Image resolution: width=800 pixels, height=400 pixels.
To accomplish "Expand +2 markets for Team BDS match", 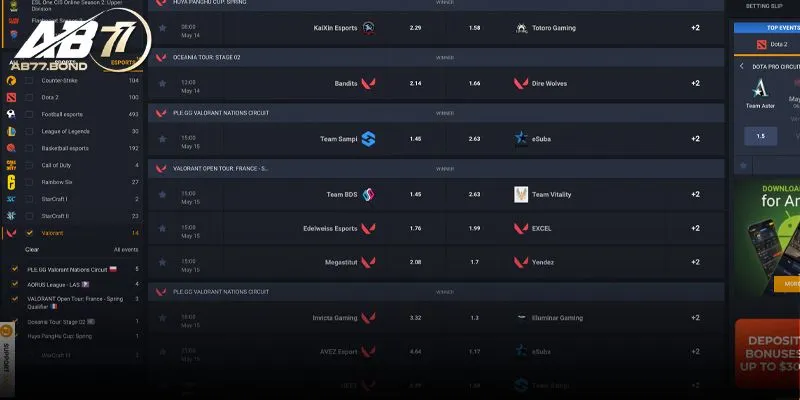I will [695, 194].
